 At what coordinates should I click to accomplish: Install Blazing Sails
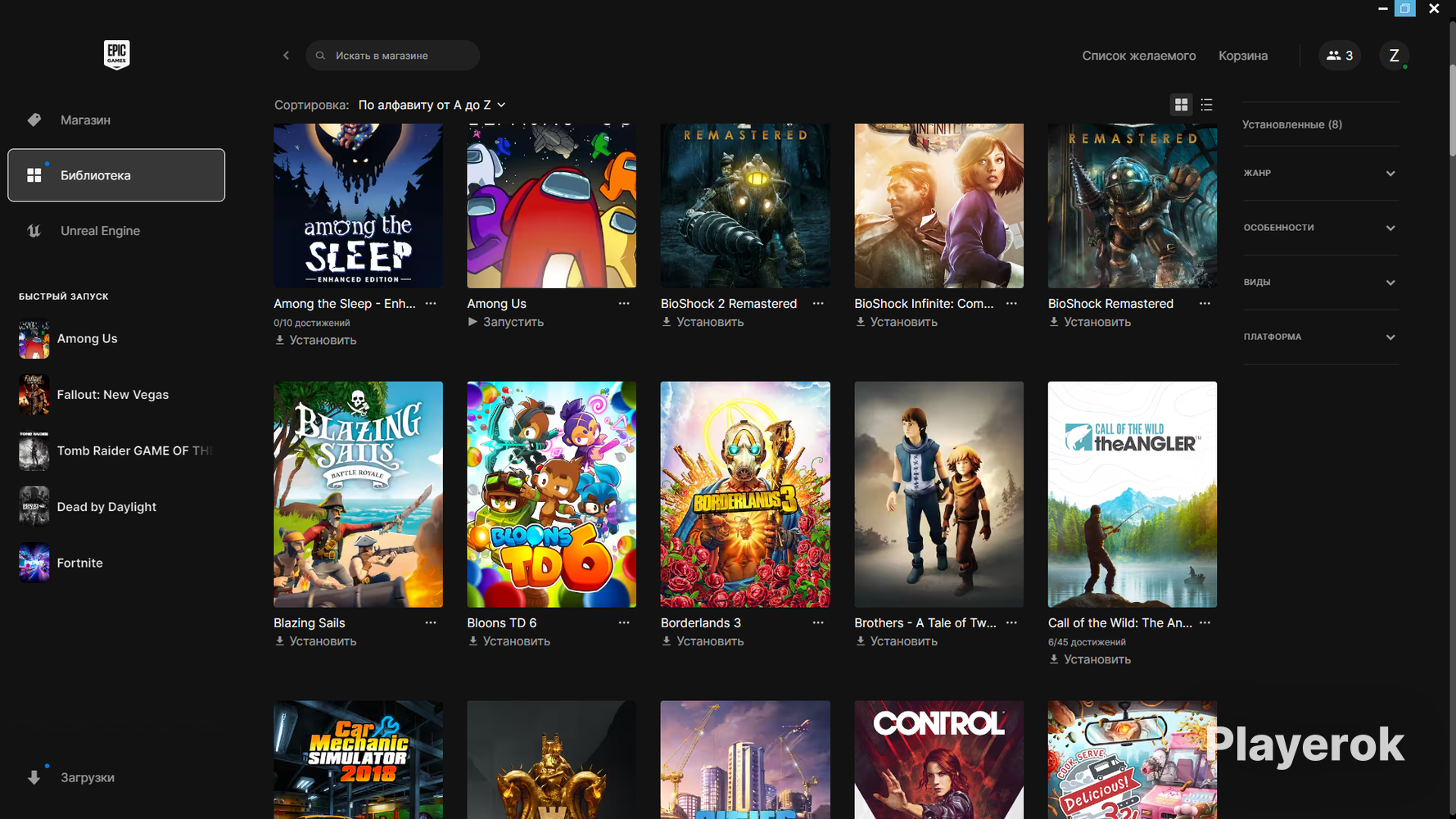(x=315, y=641)
